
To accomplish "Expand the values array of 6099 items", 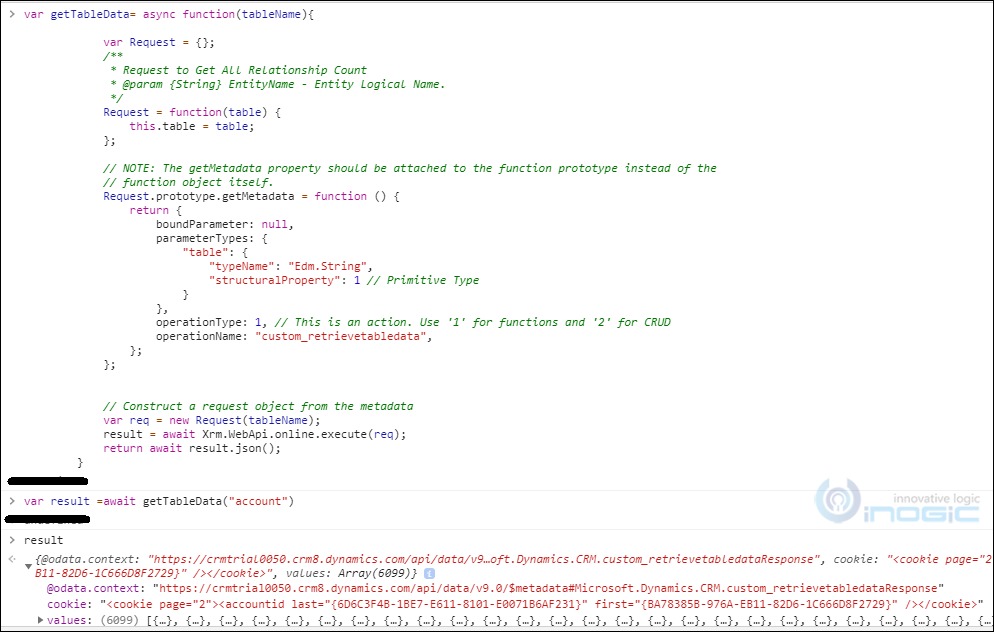I will point(40,621).
